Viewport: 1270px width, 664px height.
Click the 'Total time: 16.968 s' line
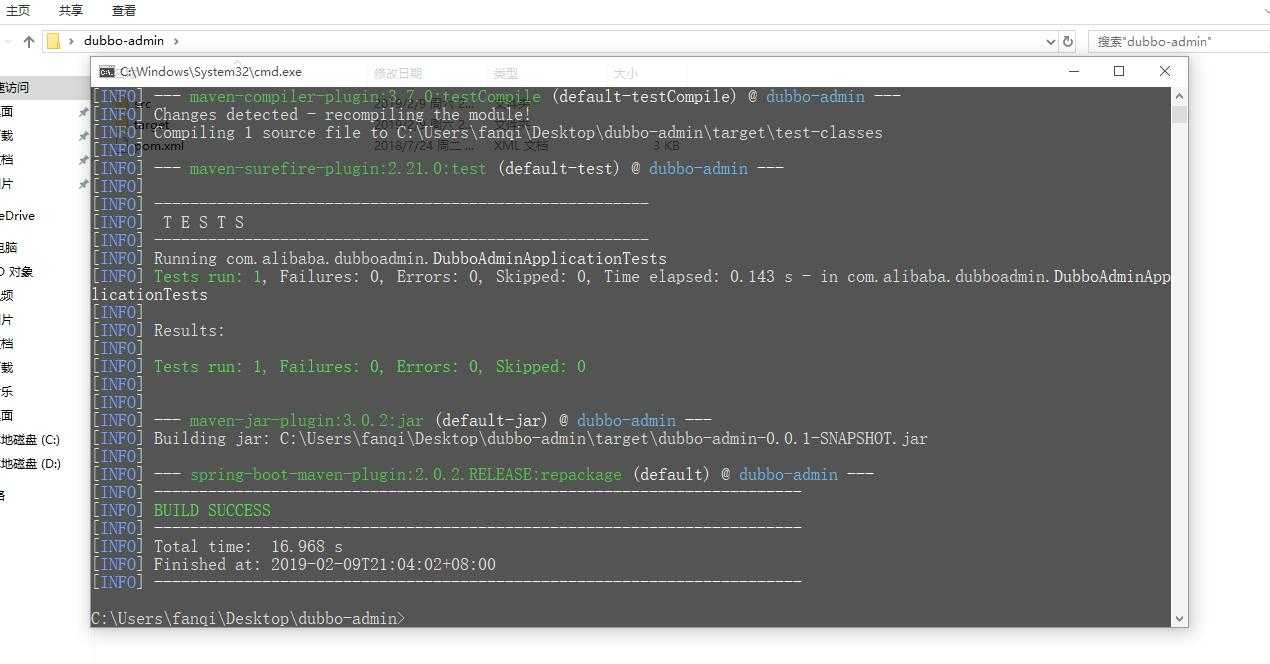pos(248,547)
